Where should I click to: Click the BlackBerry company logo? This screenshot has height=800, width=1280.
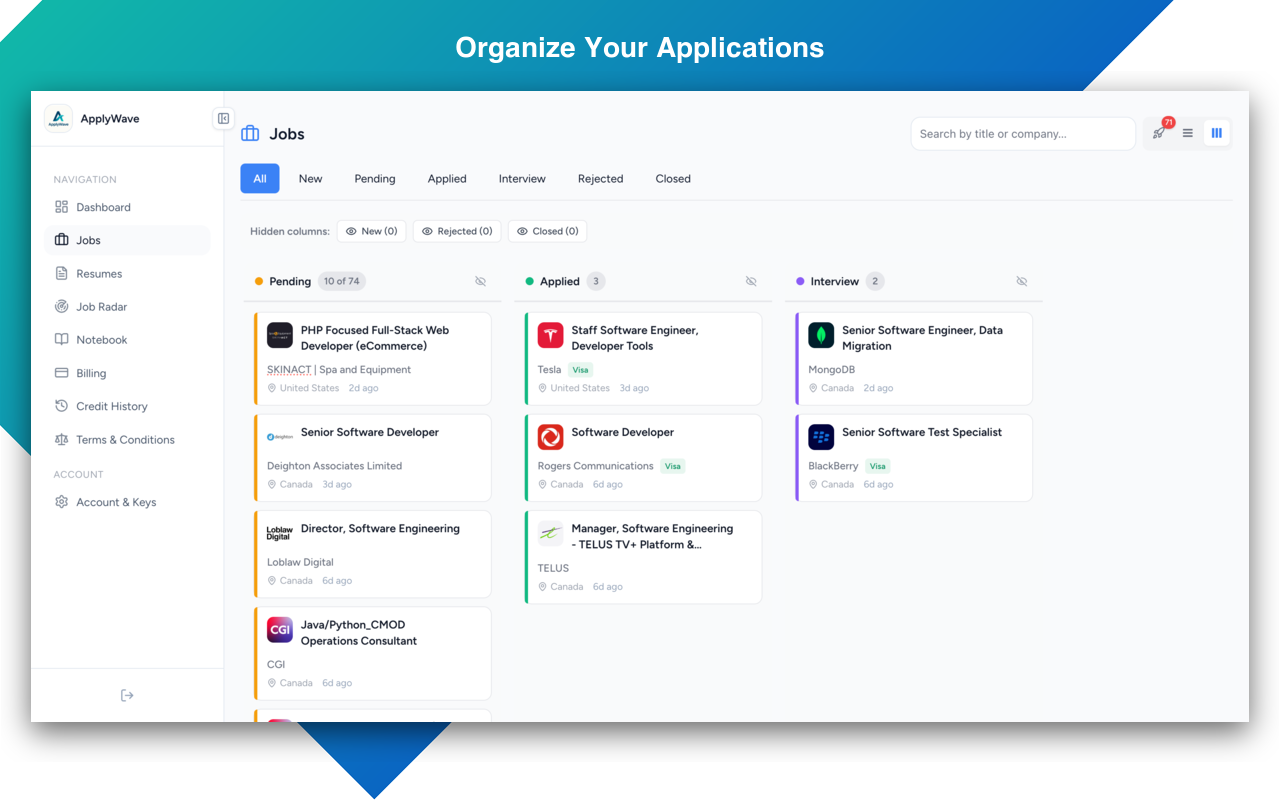coord(821,437)
